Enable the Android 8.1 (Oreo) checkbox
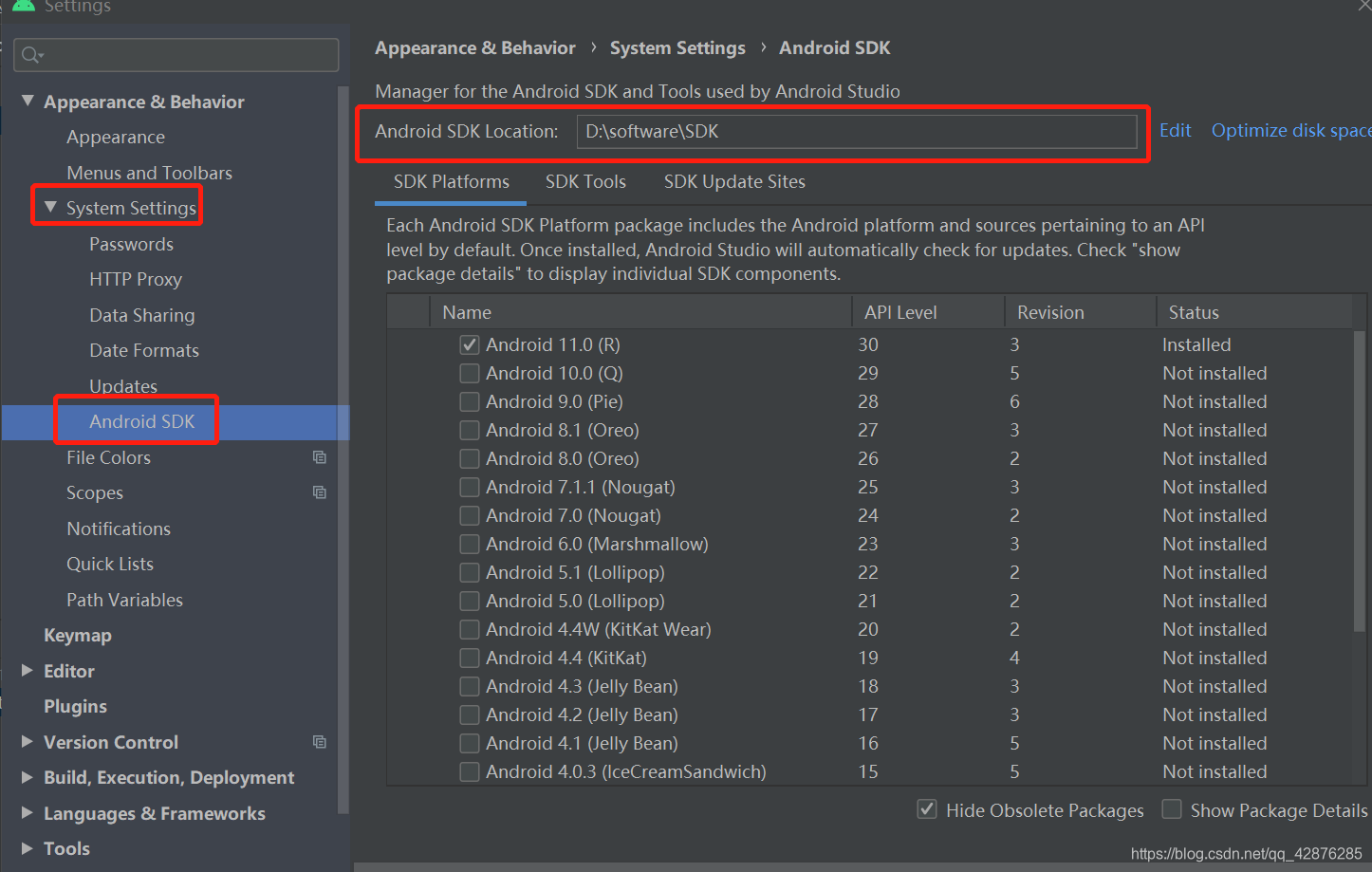 tap(470, 430)
